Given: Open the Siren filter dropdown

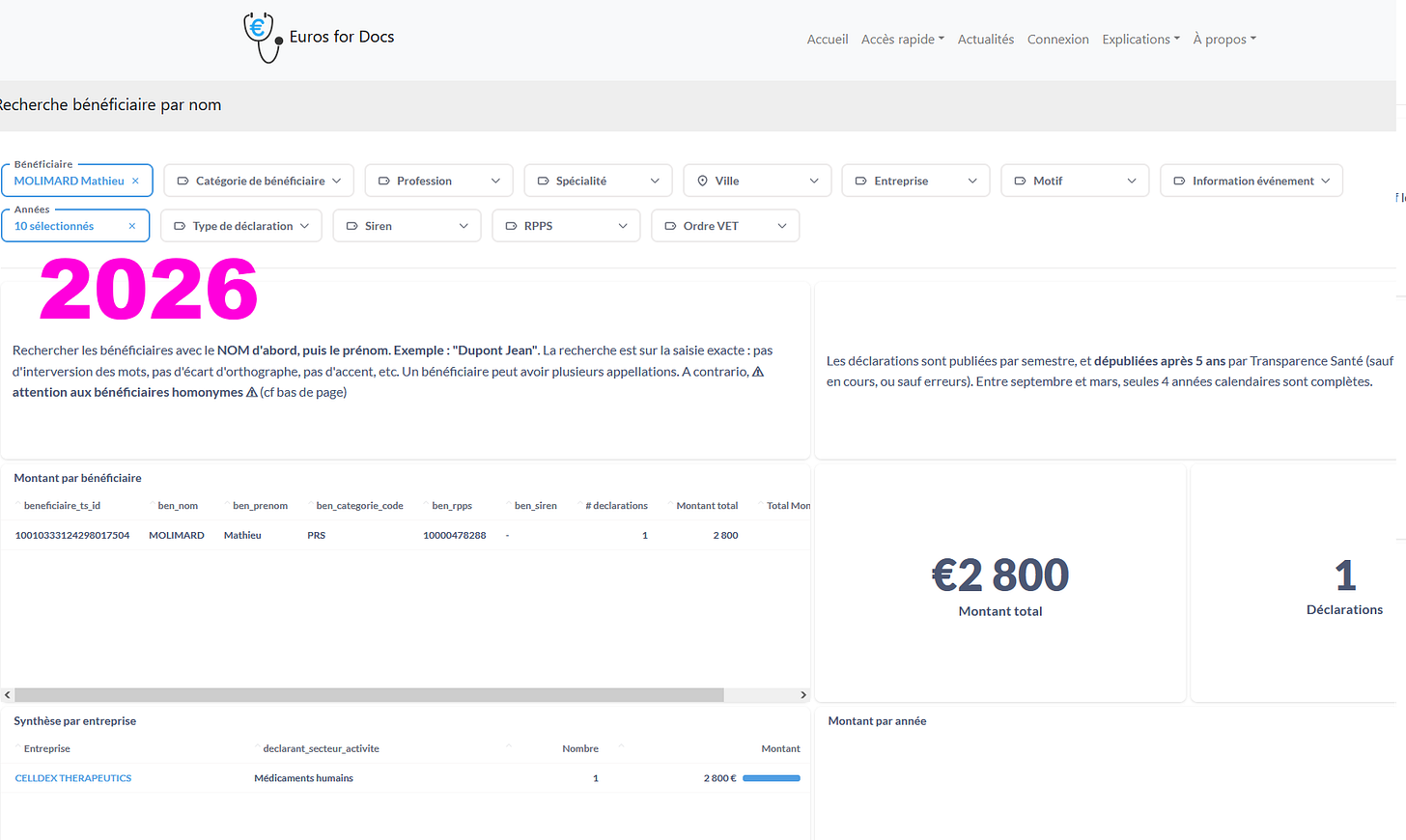Looking at the screenshot, I should (407, 226).
